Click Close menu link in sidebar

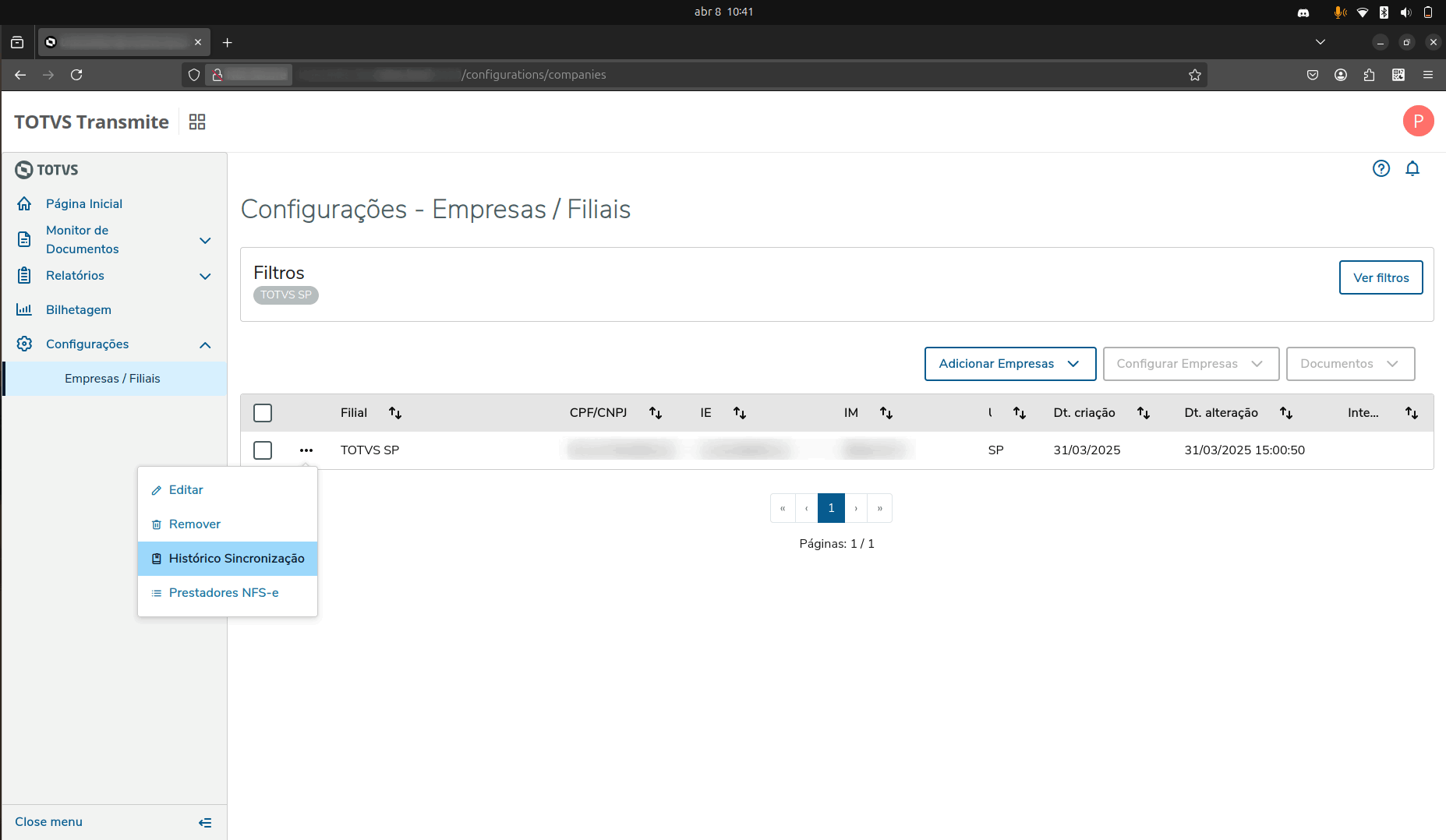click(48, 822)
